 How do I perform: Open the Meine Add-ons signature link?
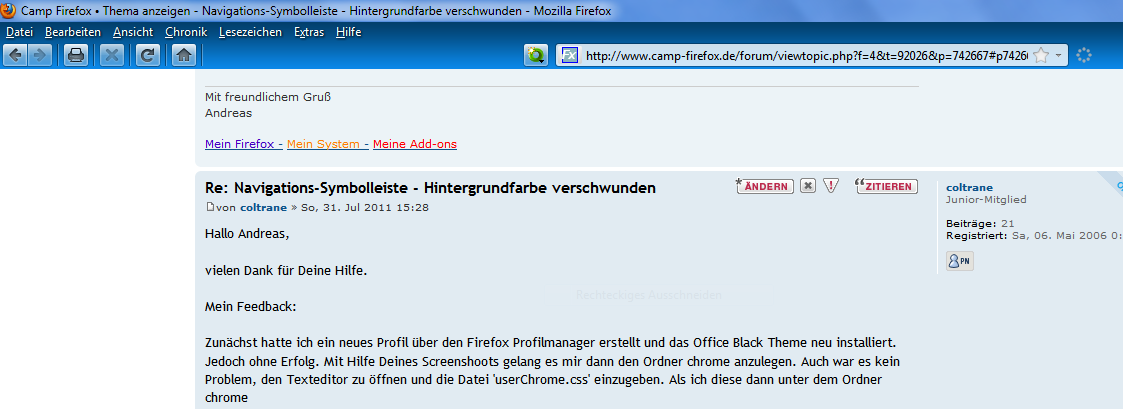coord(415,144)
